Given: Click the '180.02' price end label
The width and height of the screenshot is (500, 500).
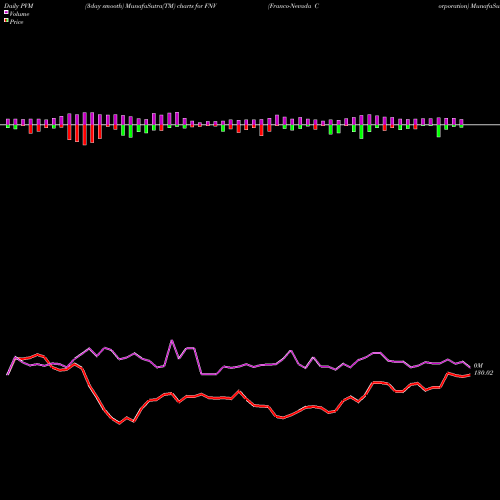Looking at the screenshot, I should (x=483, y=373).
